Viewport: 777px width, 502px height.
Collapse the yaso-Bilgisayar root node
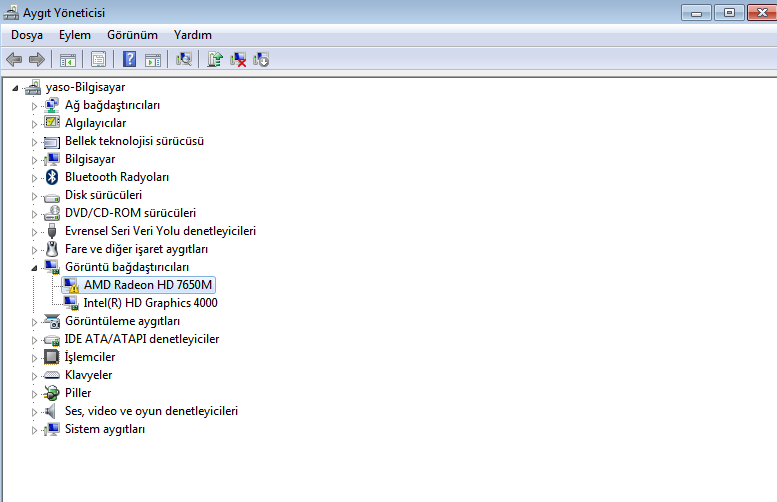15,88
